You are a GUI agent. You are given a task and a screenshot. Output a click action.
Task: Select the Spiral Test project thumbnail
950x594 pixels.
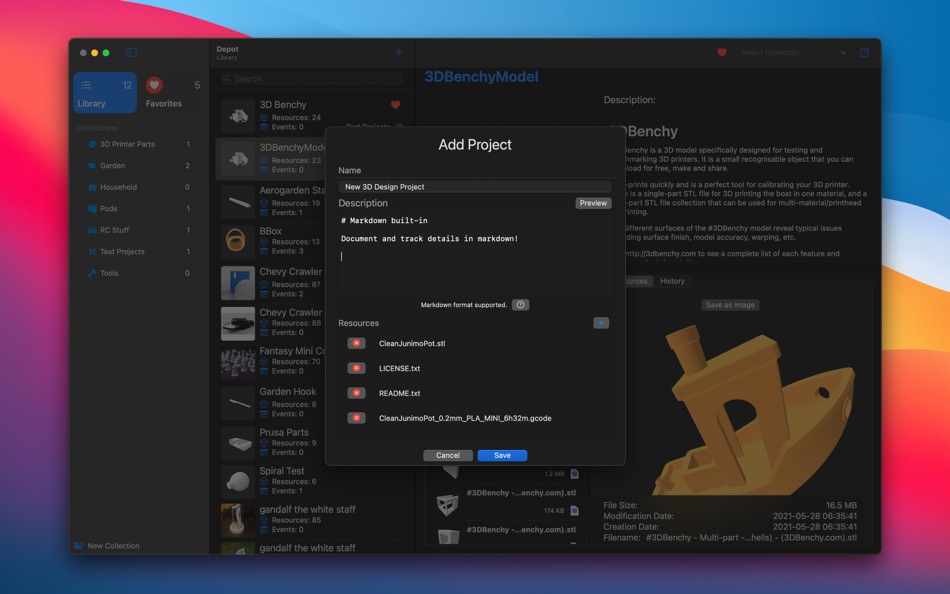[x=238, y=482]
